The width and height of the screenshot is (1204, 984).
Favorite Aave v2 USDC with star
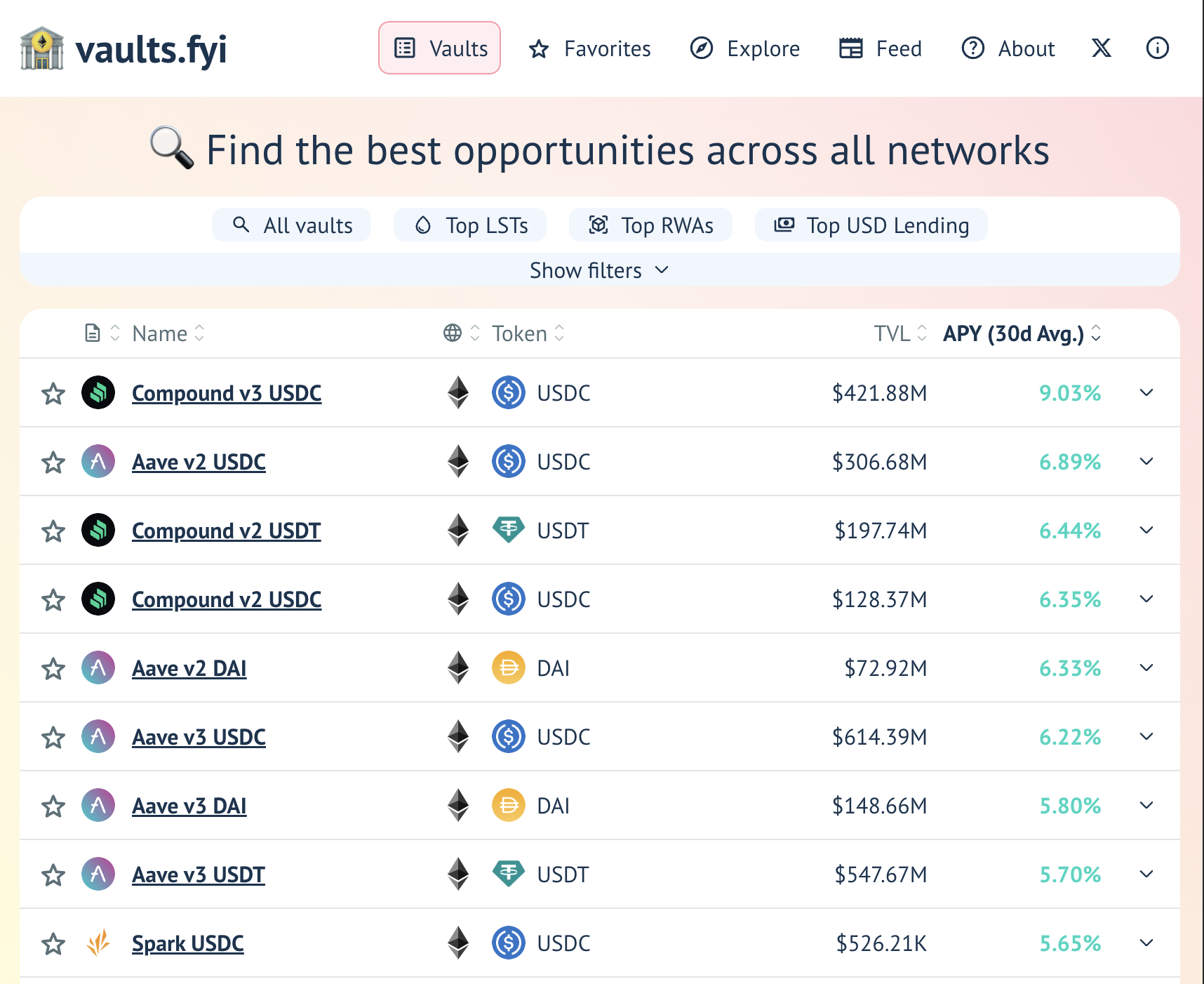pyautogui.click(x=53, y=463)
